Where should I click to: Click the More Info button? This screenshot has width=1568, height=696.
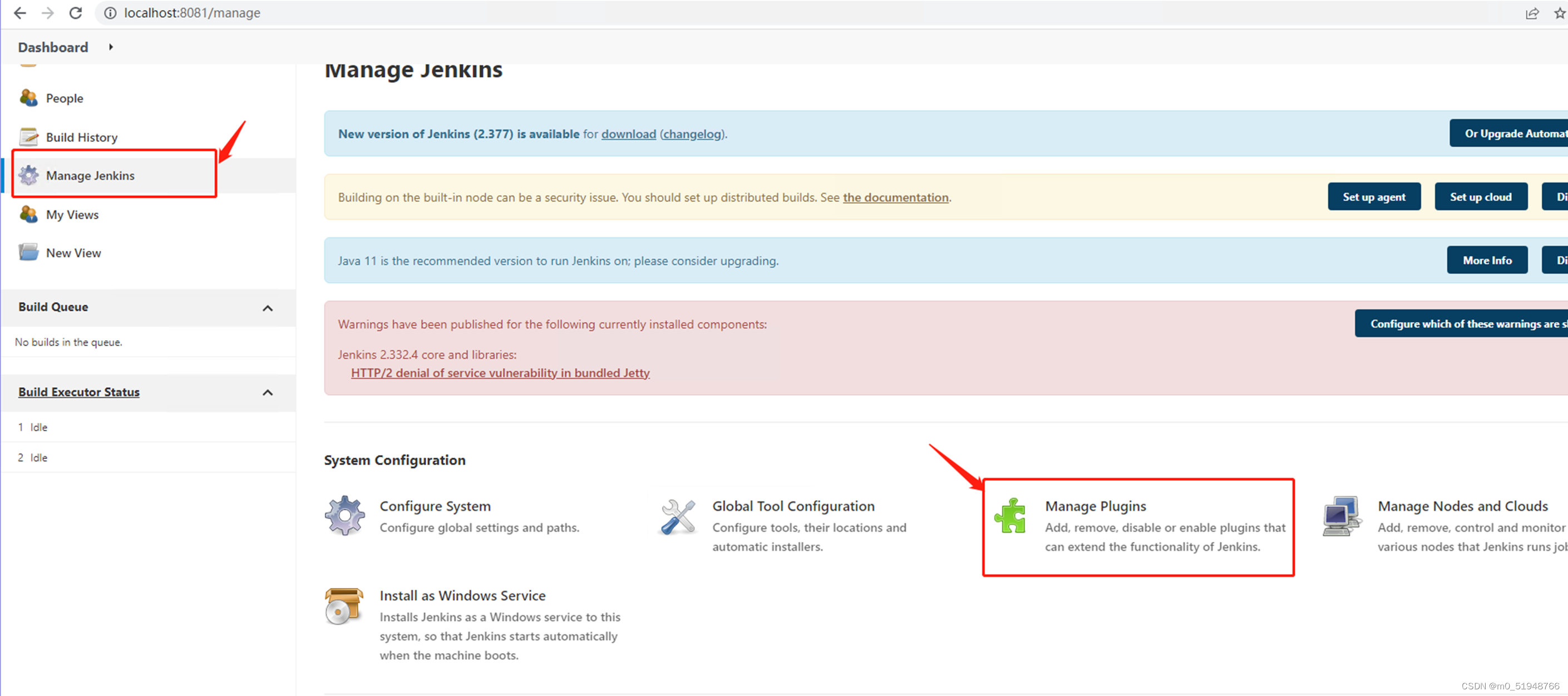[x=1487, y=260]
